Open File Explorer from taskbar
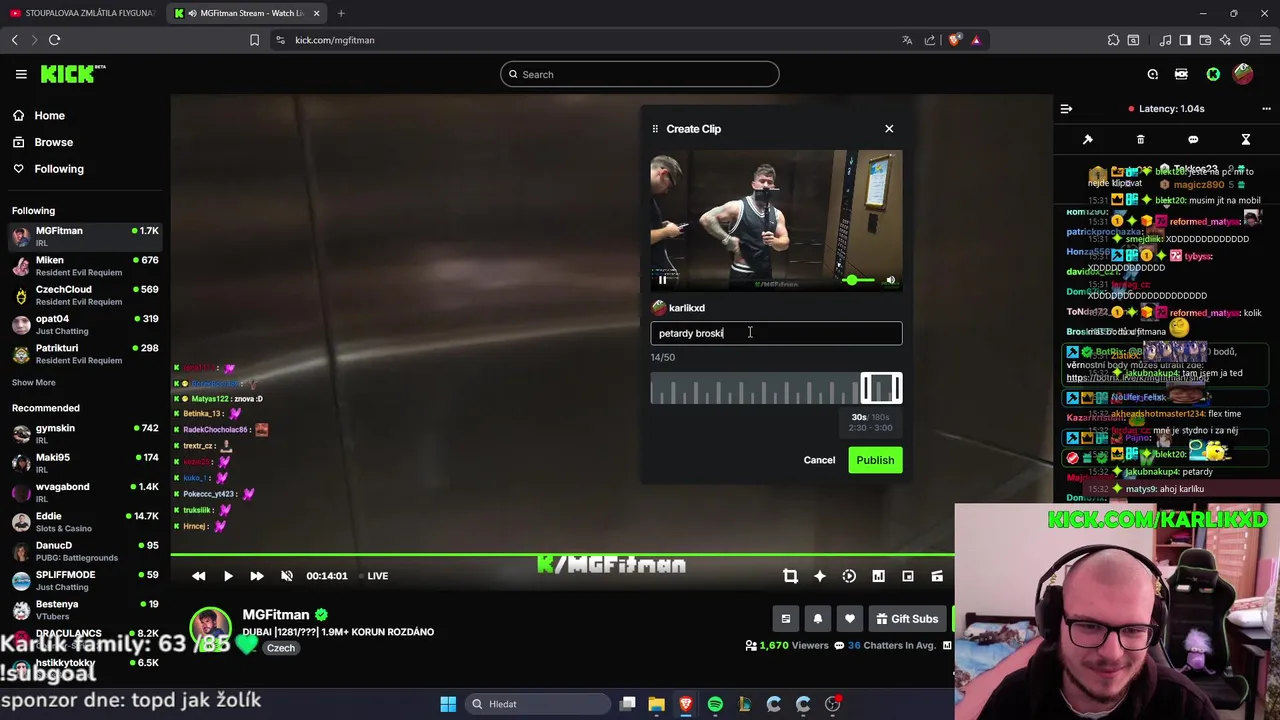Screen dimensions: 1280x720 pyautogui.click(x=656, y=704)
